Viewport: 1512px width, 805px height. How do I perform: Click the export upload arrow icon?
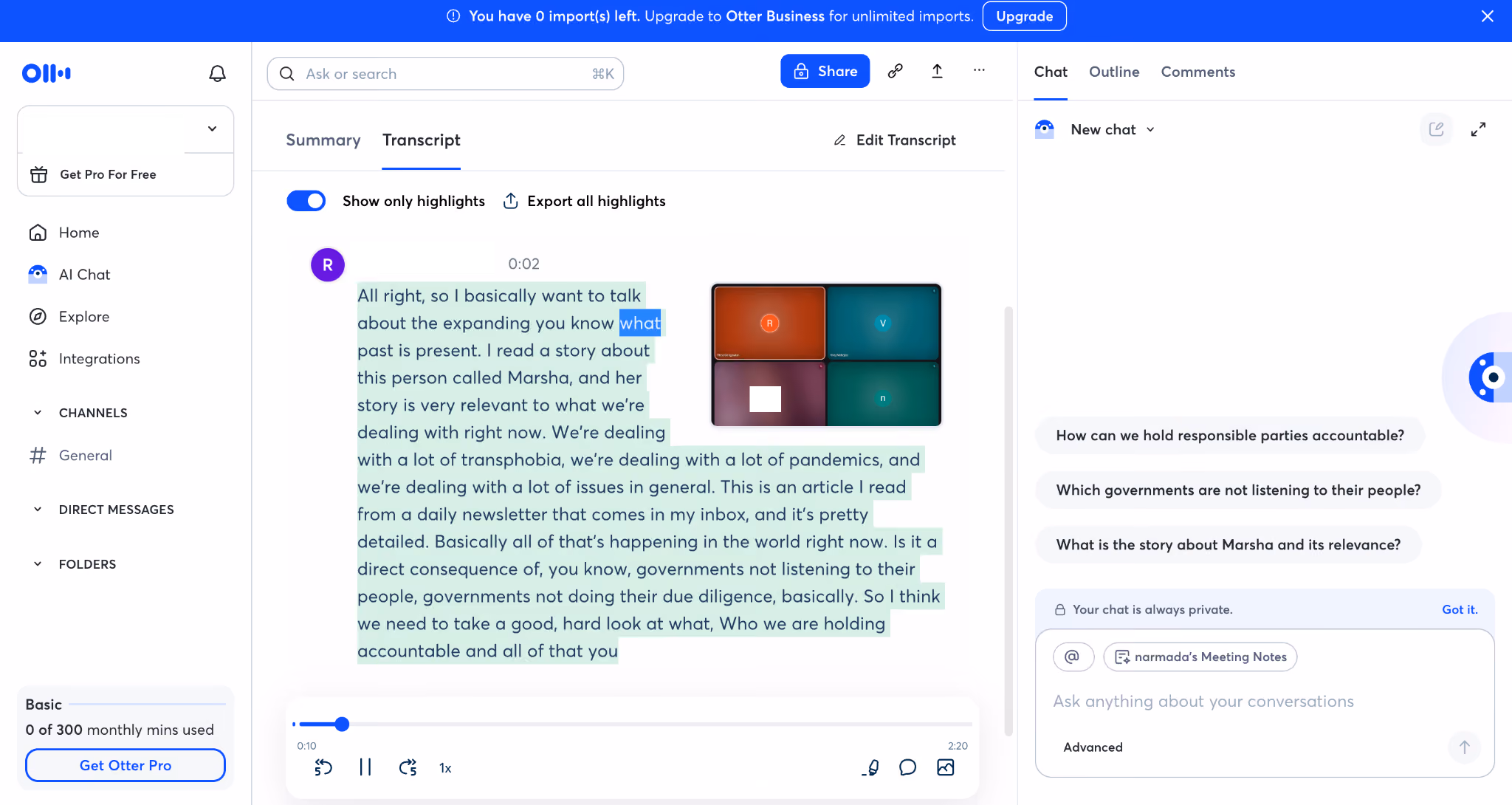pyautogui.click(x=937, y=71)
